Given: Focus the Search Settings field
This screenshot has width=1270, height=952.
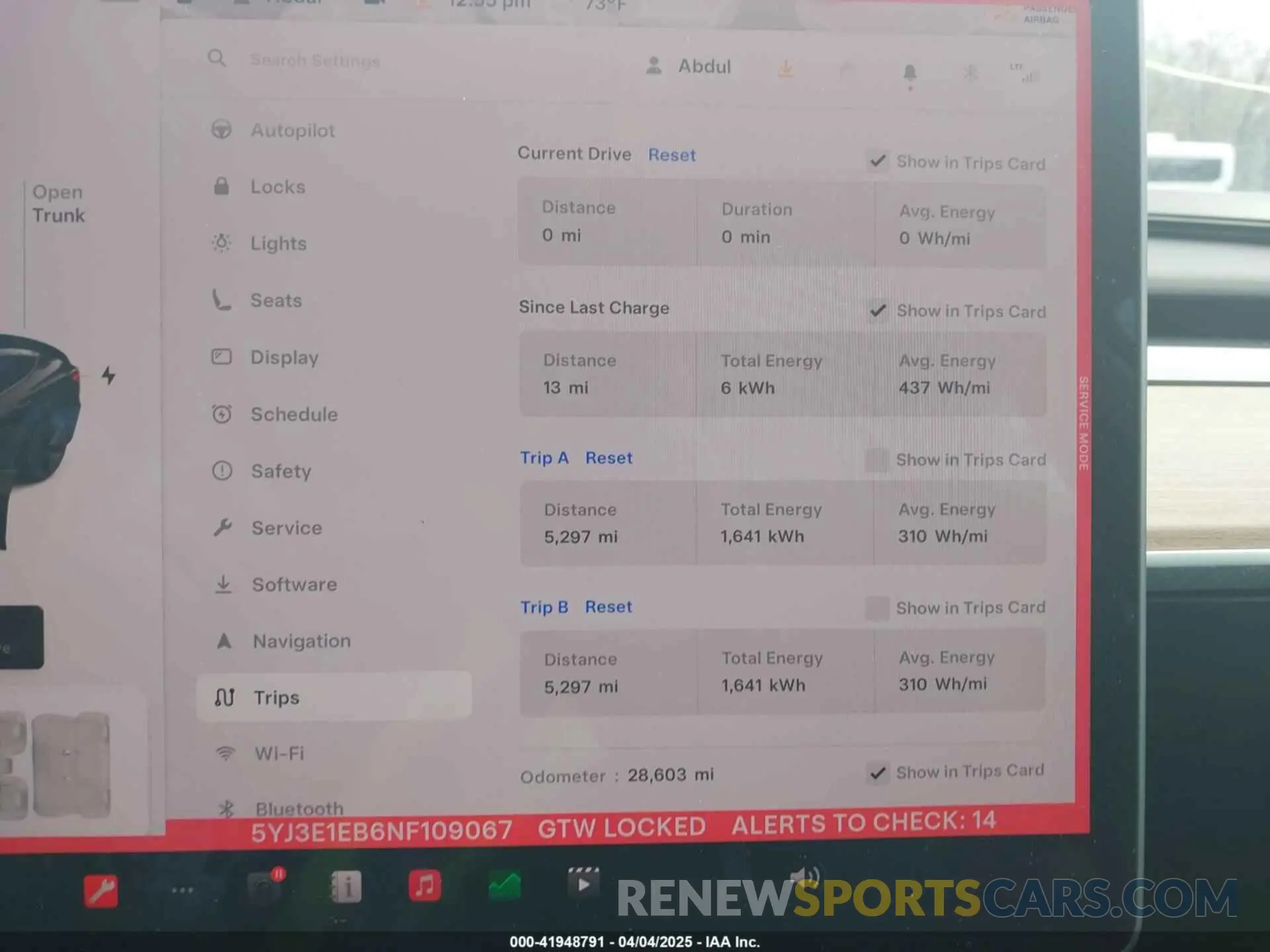Looking at the screenshot, I should tap(315, 61).
